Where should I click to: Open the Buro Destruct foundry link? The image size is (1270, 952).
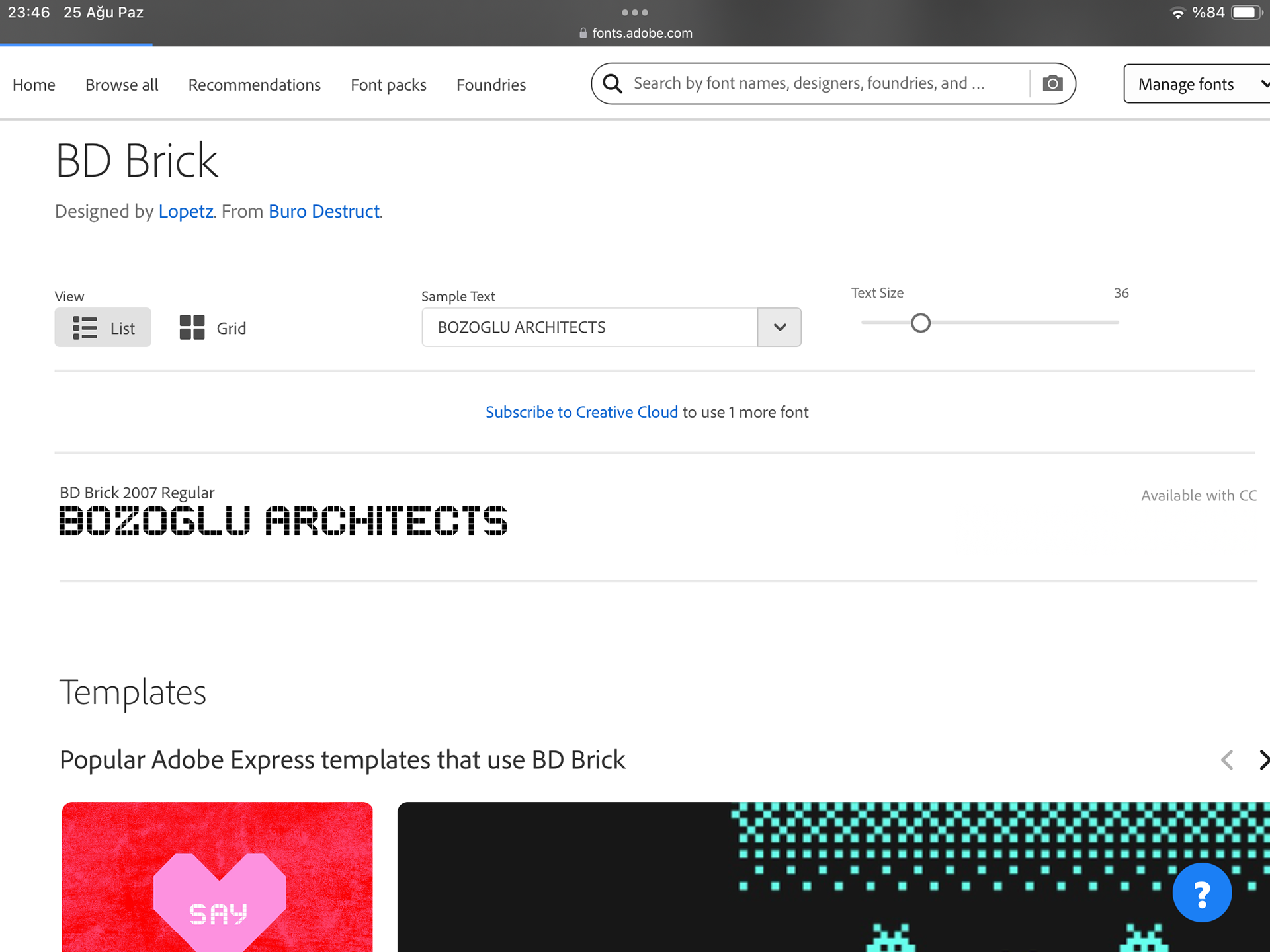tap(324, 211)
